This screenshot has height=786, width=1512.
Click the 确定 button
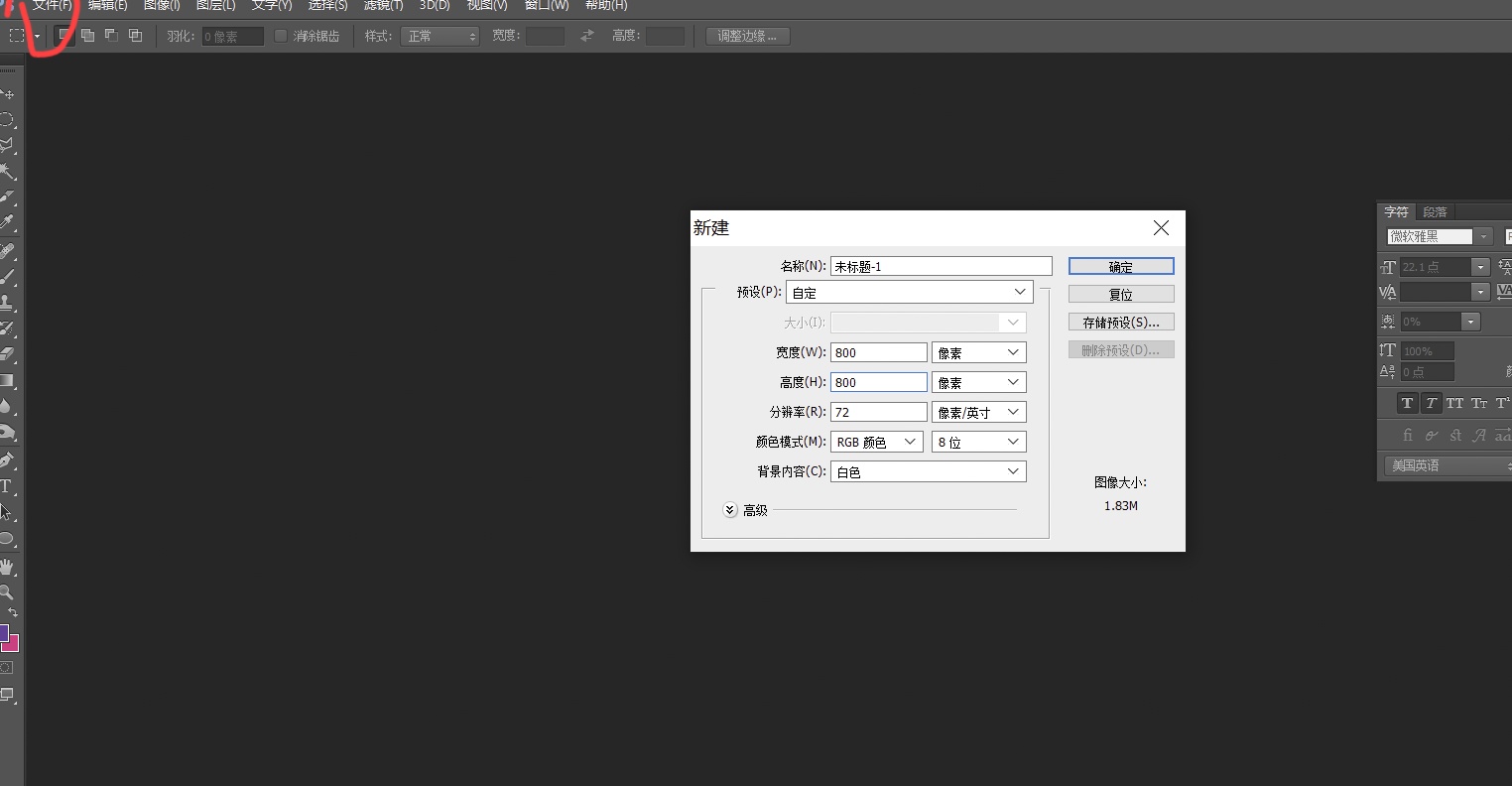click(x=1121, y=266)
